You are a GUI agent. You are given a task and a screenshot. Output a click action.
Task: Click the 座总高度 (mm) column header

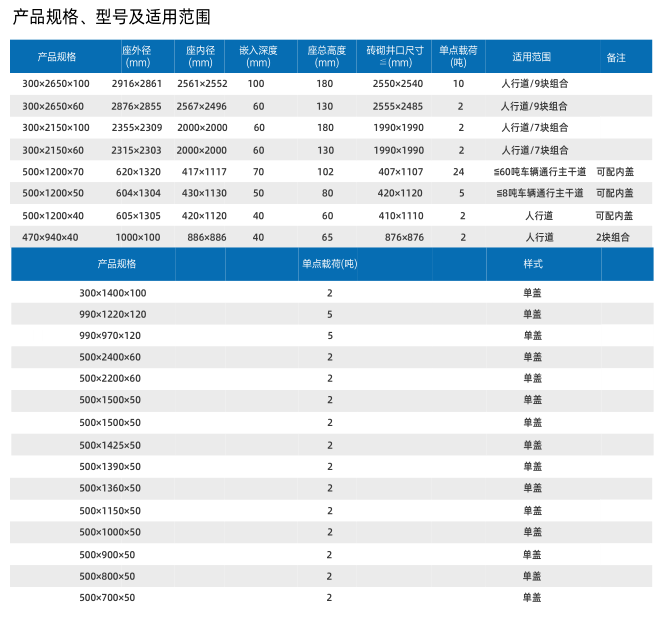coord(326,56)
